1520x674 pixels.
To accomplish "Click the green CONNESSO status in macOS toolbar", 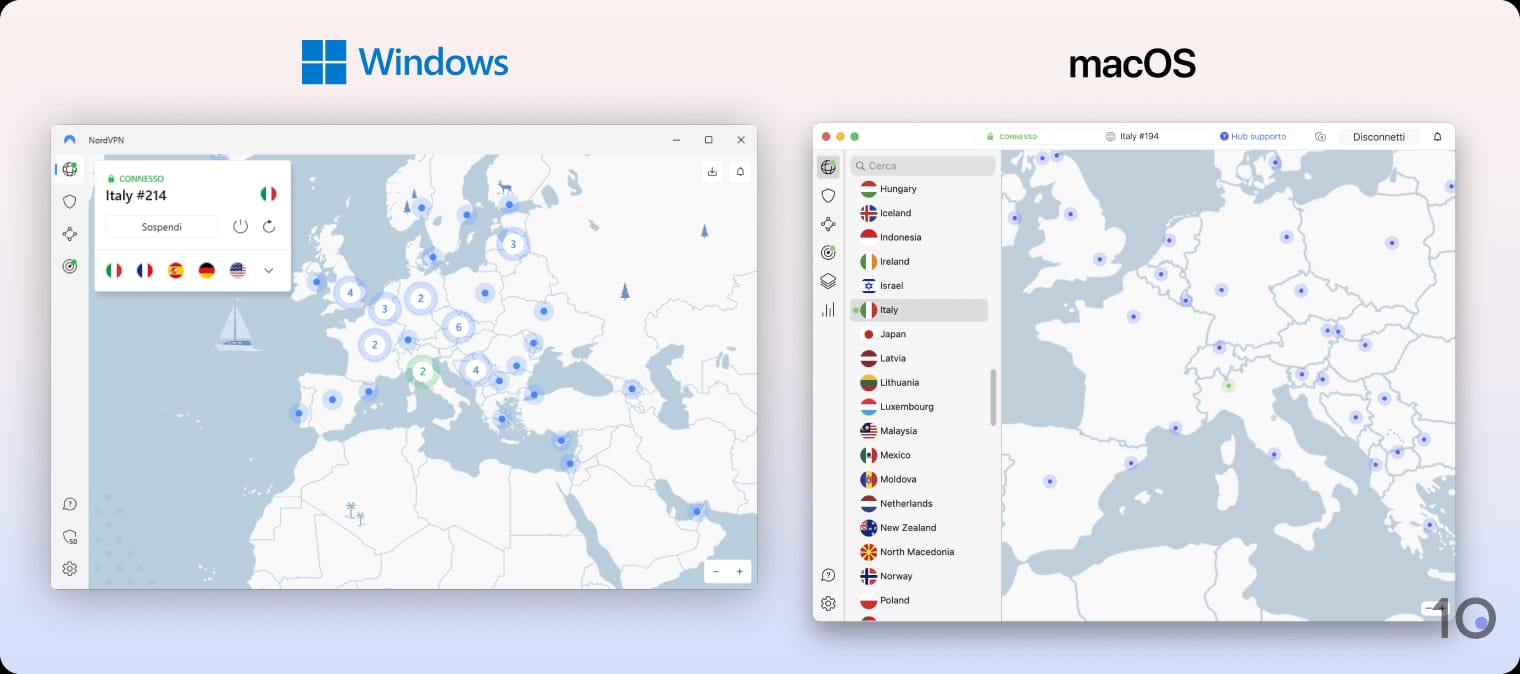I will tap(1012, 137).
